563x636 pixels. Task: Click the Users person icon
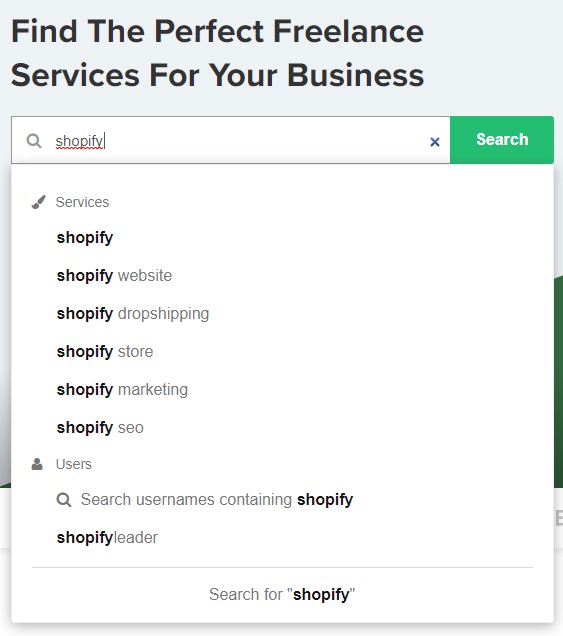coord(37,464)
